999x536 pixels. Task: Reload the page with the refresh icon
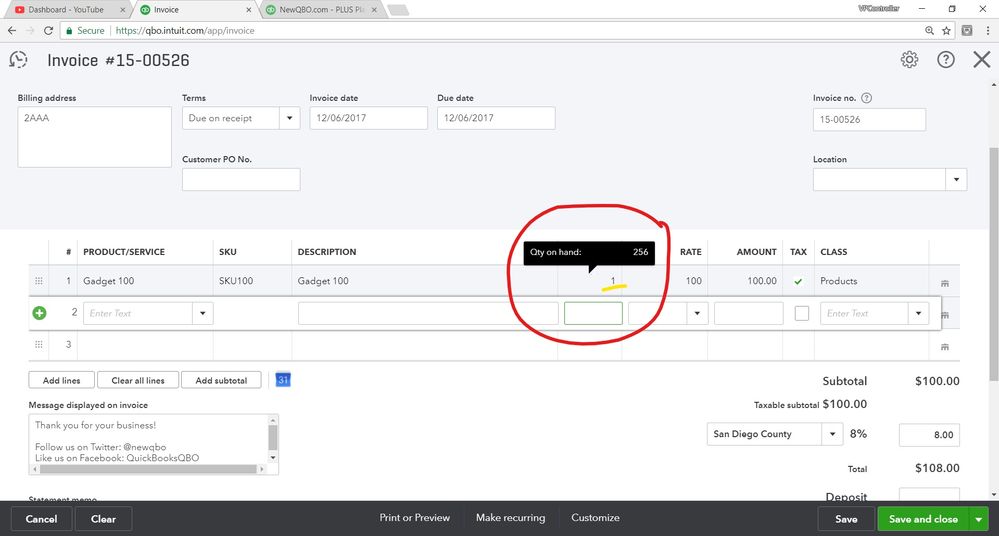click(x=48, y=31)
